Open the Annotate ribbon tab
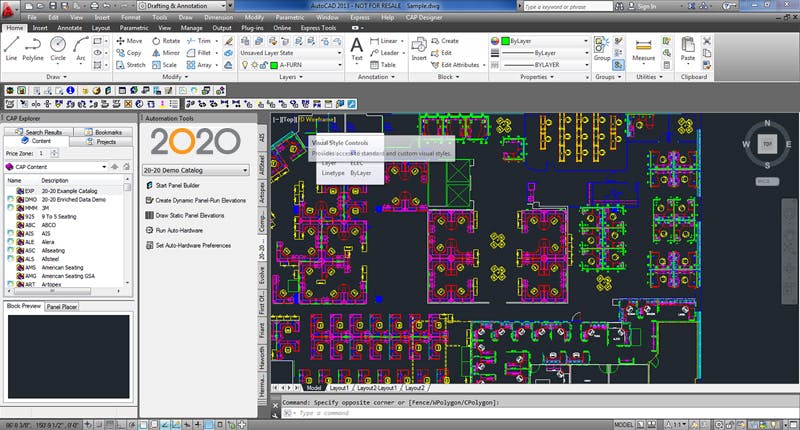 pos(72,28)
